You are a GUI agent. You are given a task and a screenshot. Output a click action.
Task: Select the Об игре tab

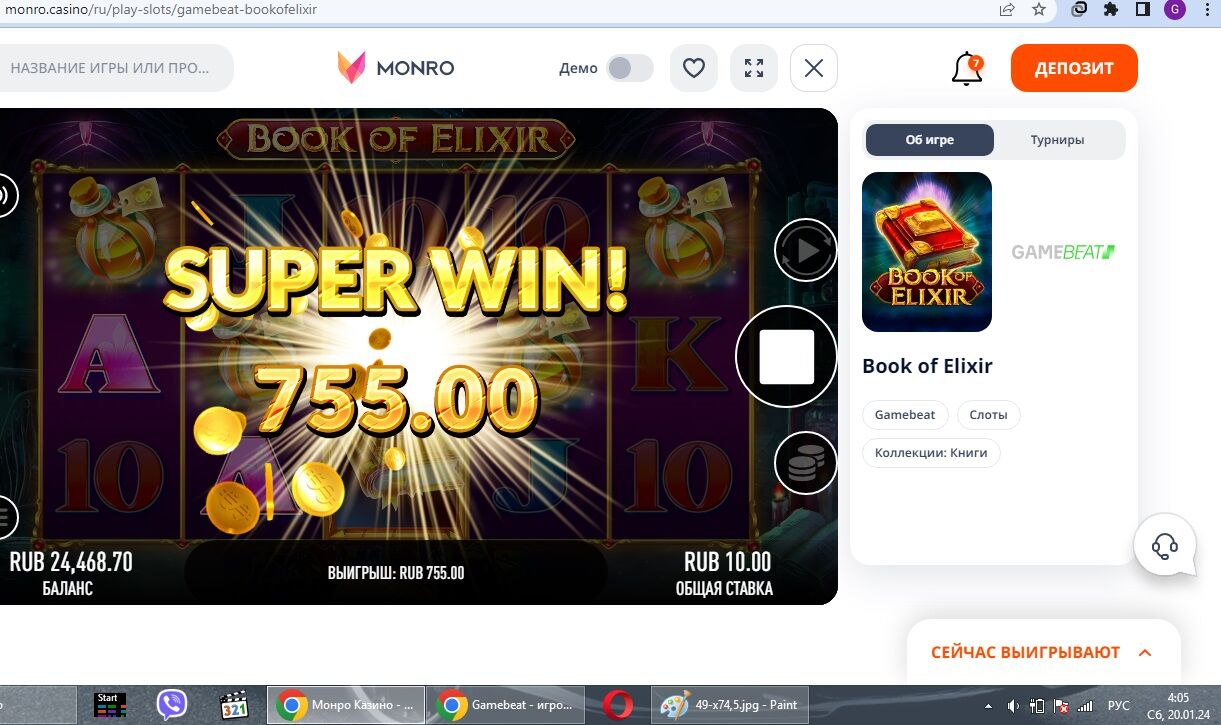point(930,140)
